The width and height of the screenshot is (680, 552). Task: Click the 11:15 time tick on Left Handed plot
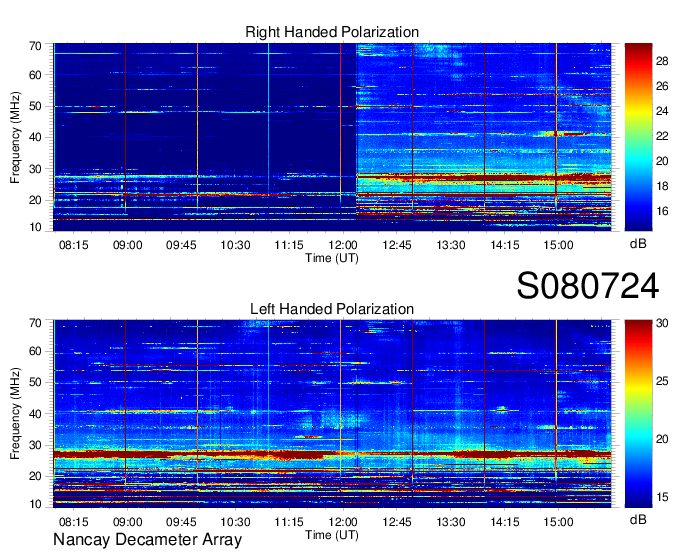click(x=289, y=522)
